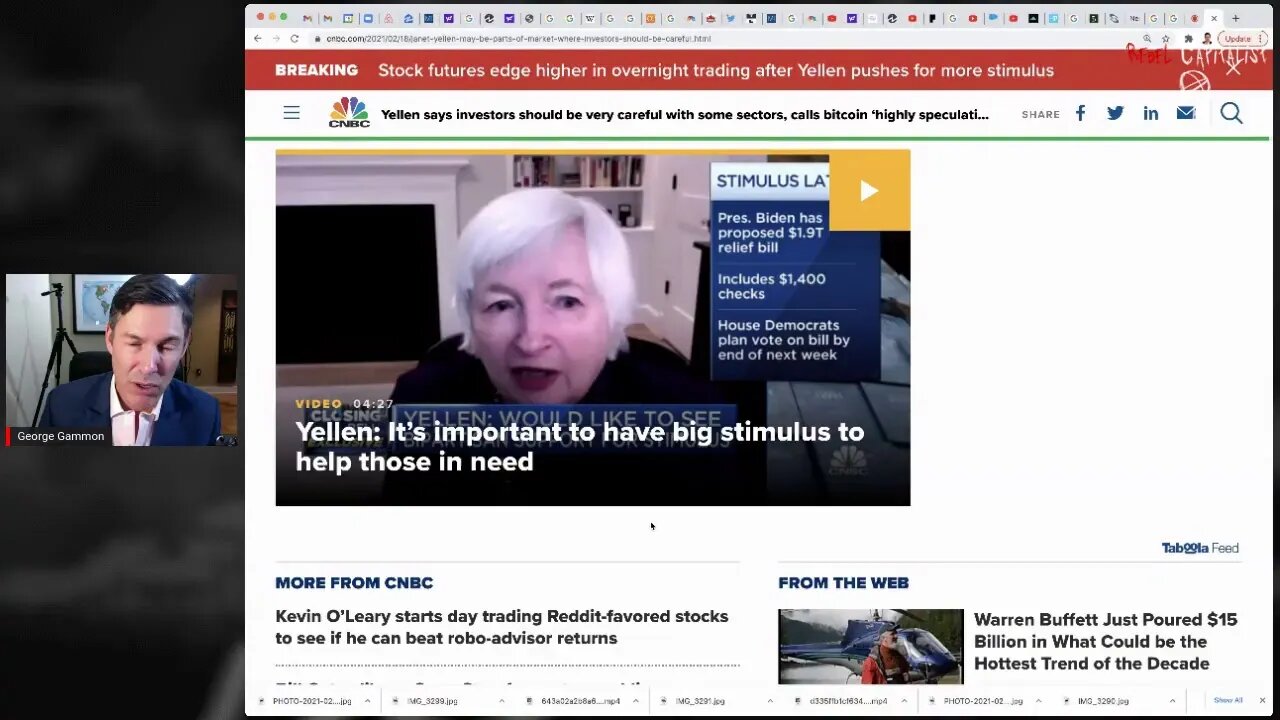Close the downloads bar
The image size is (1280, 720).
pos(1262,701)
